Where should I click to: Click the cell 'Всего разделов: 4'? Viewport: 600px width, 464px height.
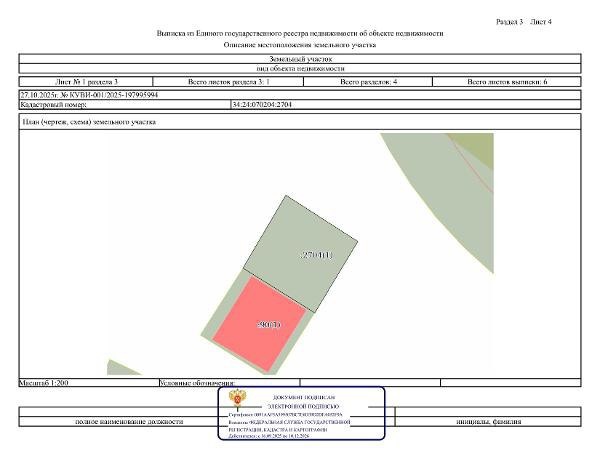tap(368, 81)
